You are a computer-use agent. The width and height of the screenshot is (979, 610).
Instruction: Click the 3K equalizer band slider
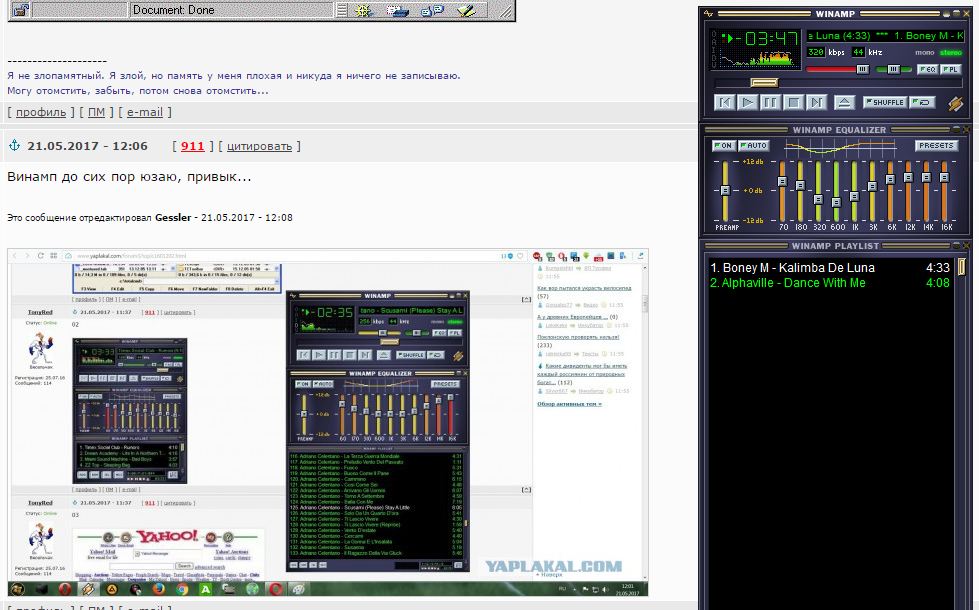click(872, 190)
